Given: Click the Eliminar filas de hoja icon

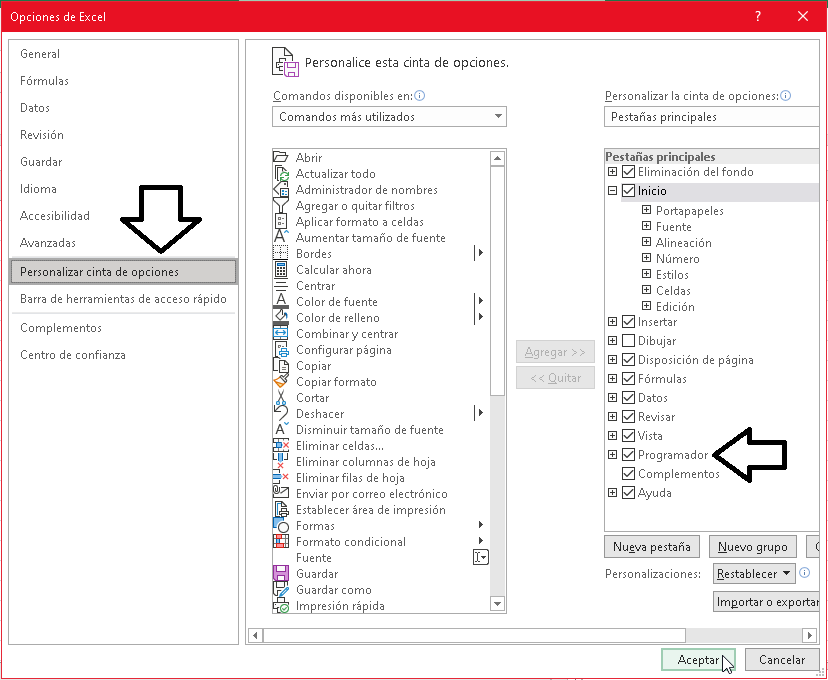Looking at the screenshot, I should click(281, 477).
